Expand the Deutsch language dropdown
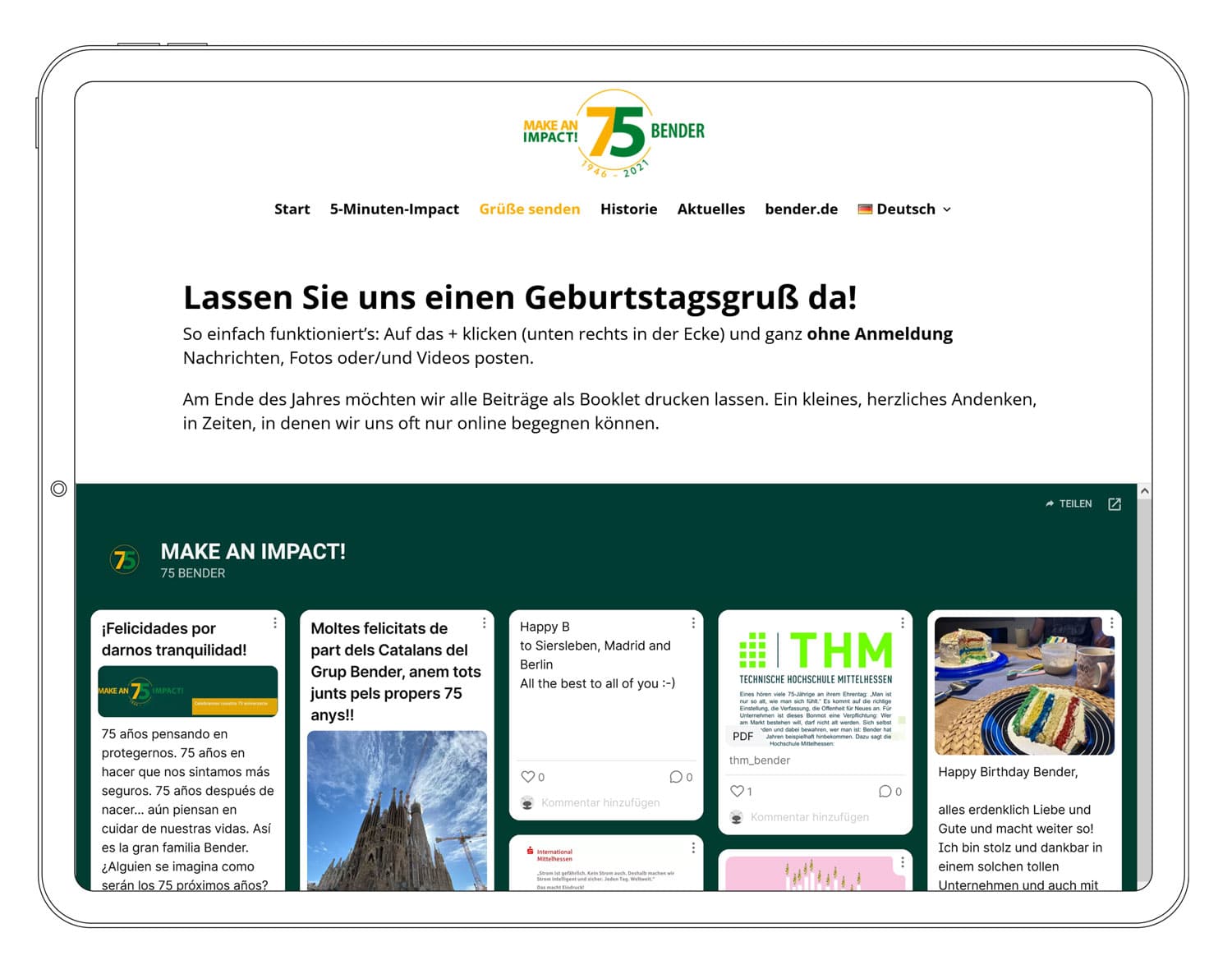1232x974 pixels. pos(905,209)
